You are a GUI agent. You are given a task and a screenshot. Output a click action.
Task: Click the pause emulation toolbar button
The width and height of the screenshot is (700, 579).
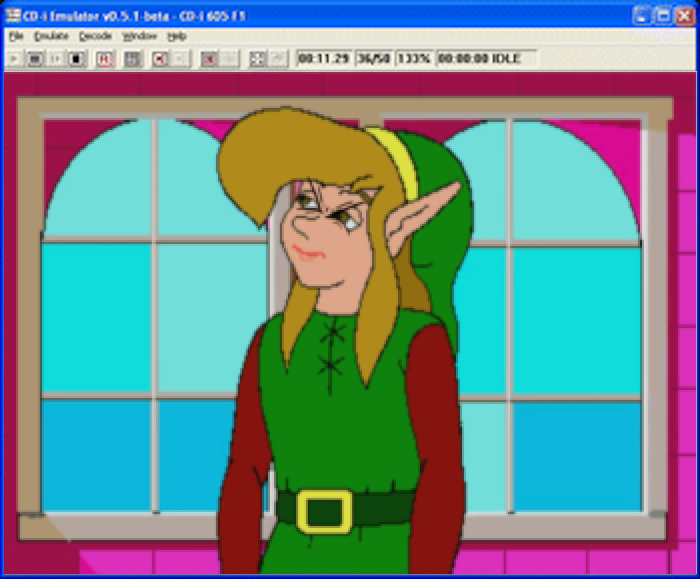(35, 59)
